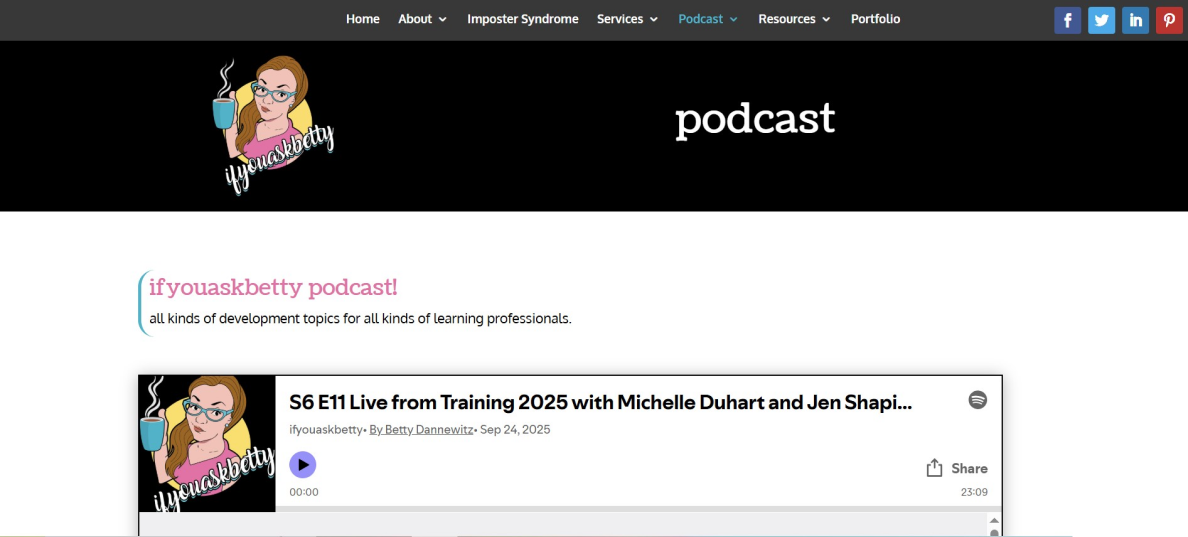1188x537 pixels.
Task: Click the Spotify logo in the player
Action: (977, 400)
